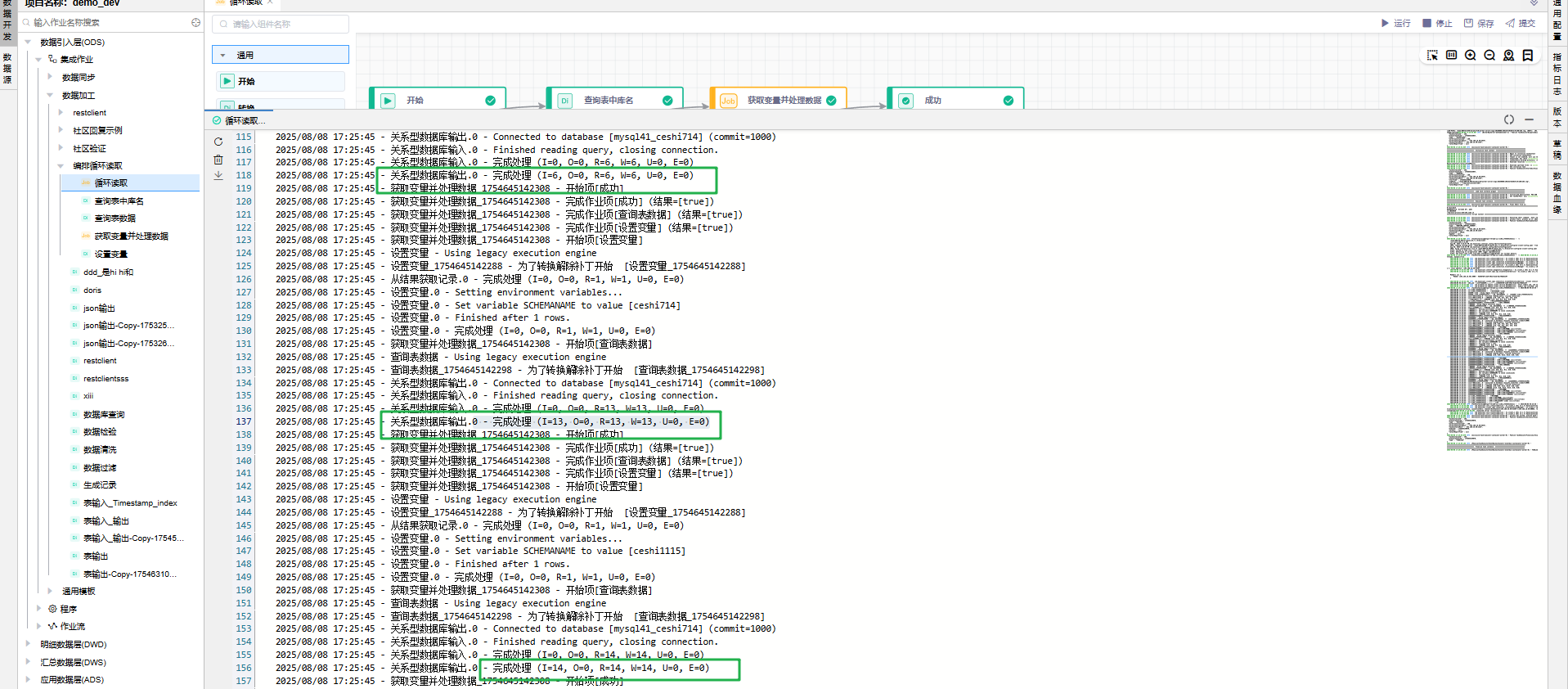Open the 生成记录 tree item
Image resolution: width=1568 pixels, height=689 pixels.
point(100,485)
